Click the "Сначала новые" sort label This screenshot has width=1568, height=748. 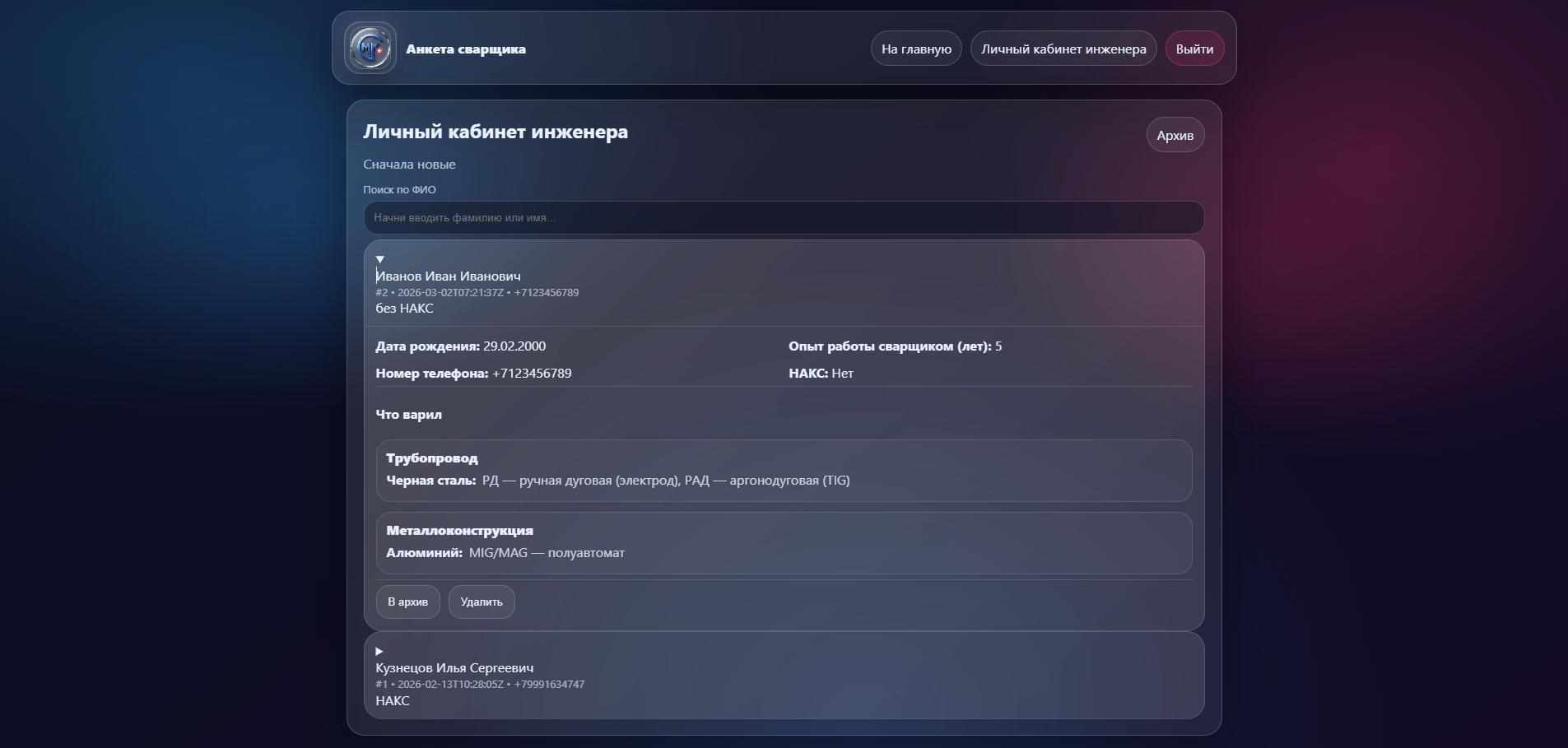click(x=409, y=165)
